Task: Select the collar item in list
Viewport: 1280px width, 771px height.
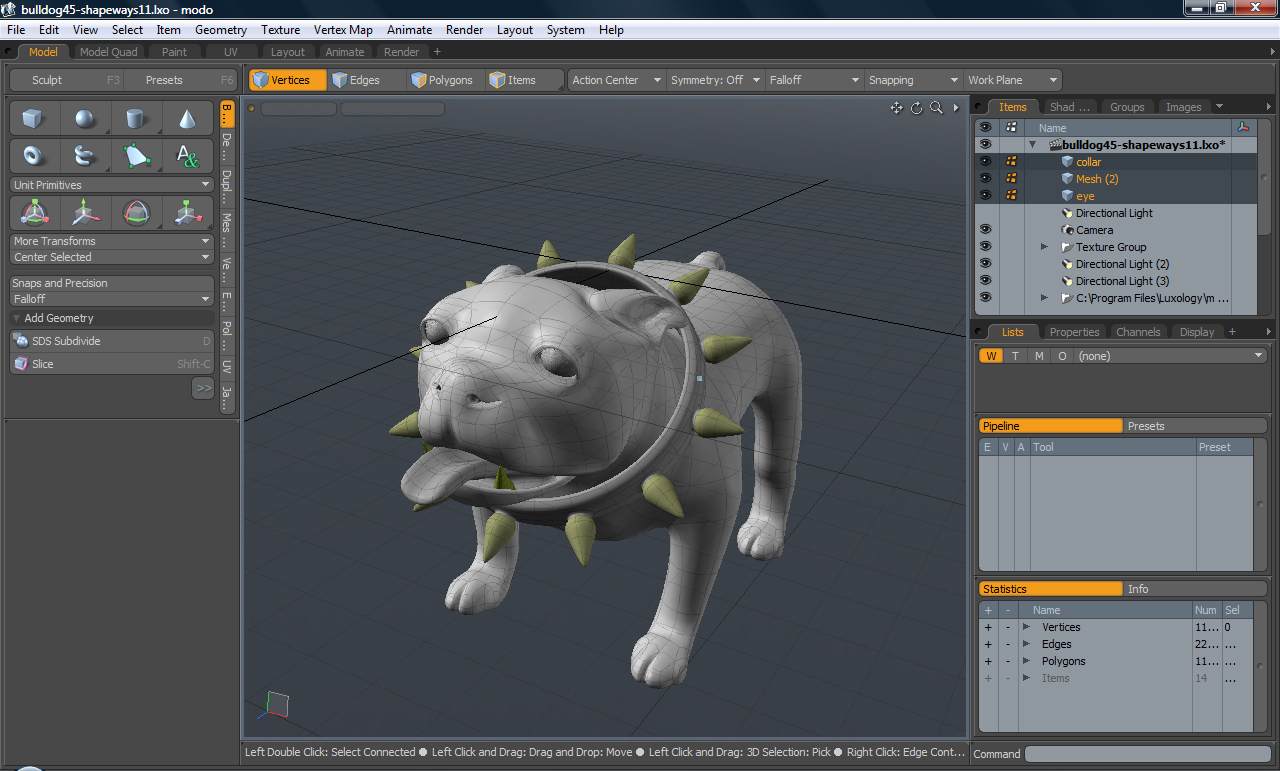Action: (1088, 162)
